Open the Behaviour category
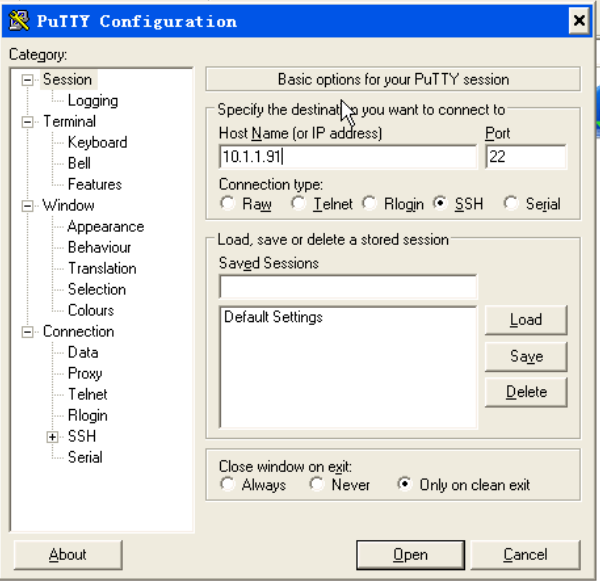 pos(99,248)
